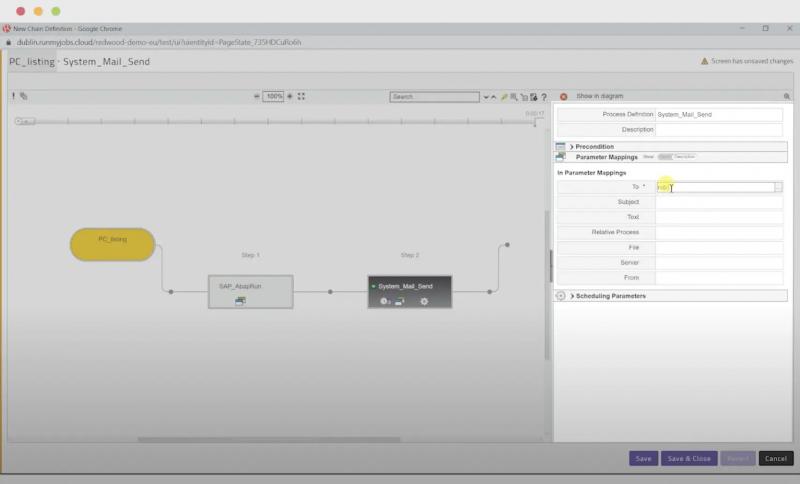Click the chain end dot at top right
The height and width of the screenshot is (484, 800).
point(507,245)
